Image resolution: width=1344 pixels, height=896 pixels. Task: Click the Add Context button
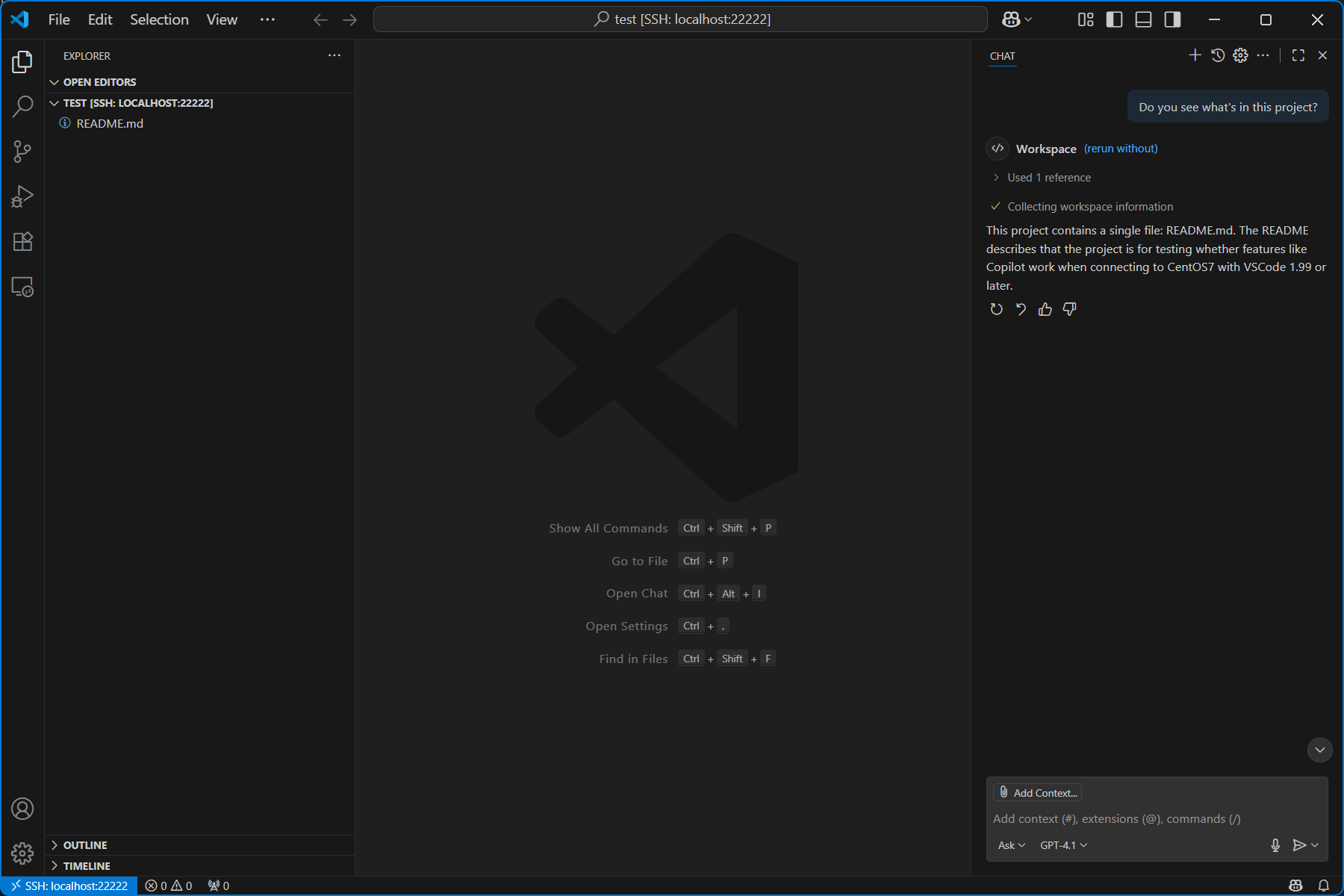tap(1038, 793)
